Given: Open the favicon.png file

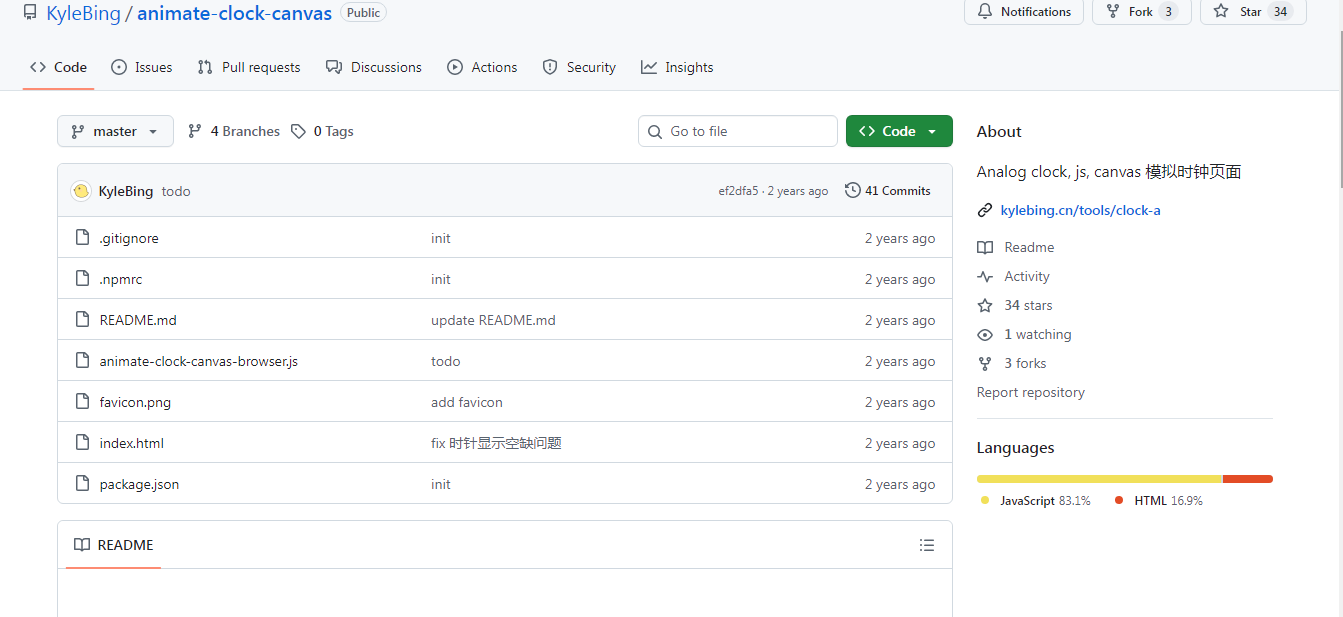Looking at the screenshot, I should (135, 402).
